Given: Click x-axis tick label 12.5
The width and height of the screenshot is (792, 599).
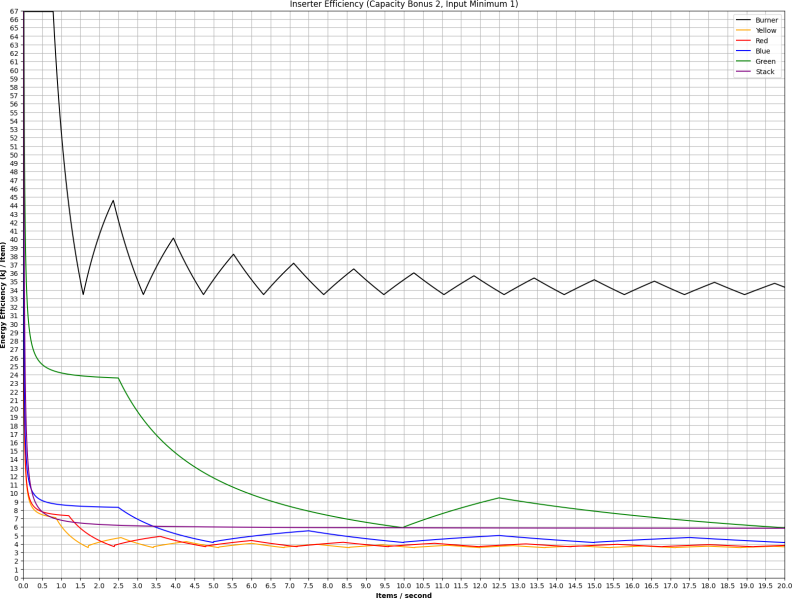Looking at the screenshot, I should pyautogui.click(x=499, y=586).
